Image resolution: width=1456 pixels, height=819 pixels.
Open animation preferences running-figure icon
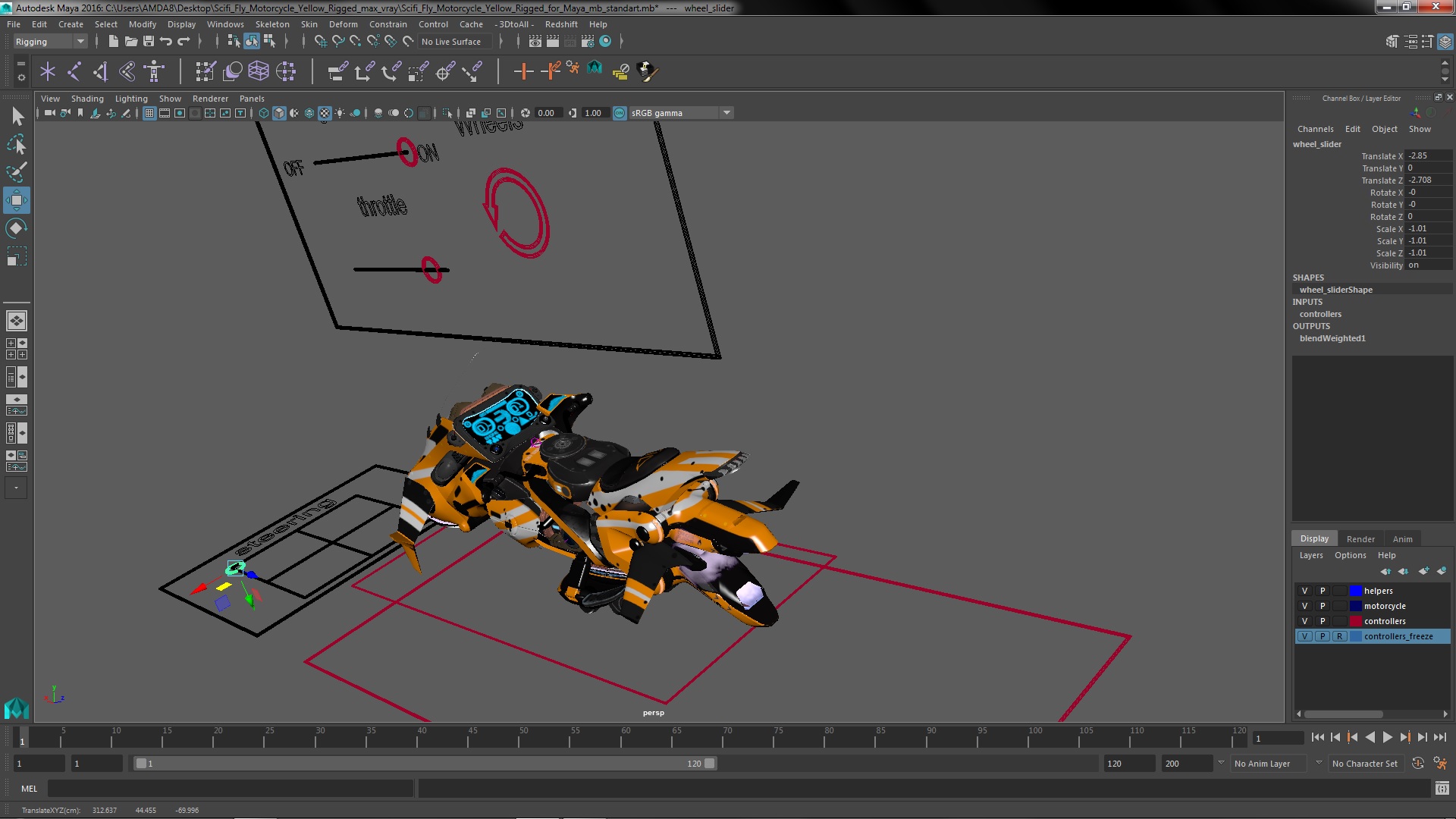click(1440, 764)
